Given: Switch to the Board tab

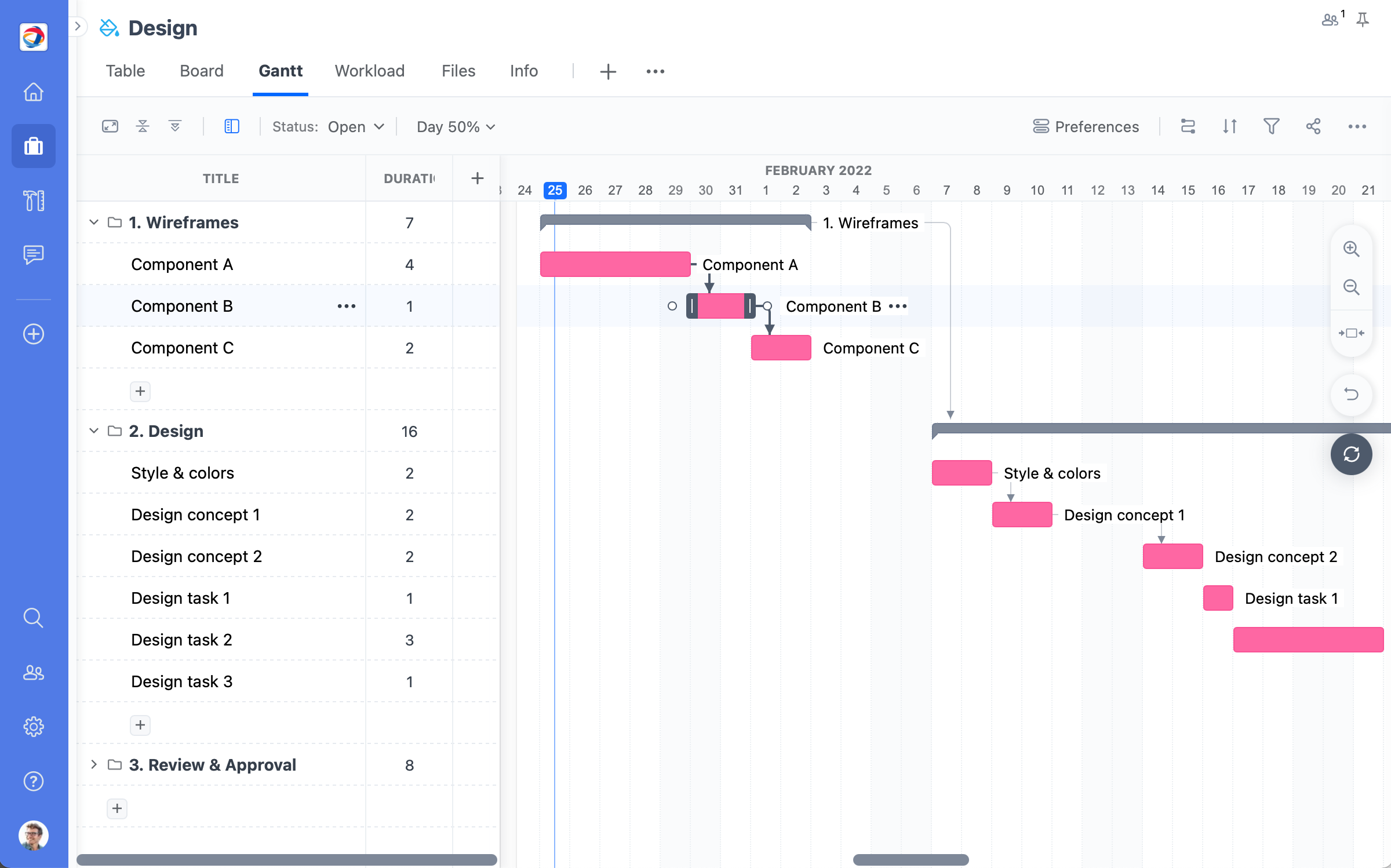Looking at the screenshot, I should [x=202, y=71].
